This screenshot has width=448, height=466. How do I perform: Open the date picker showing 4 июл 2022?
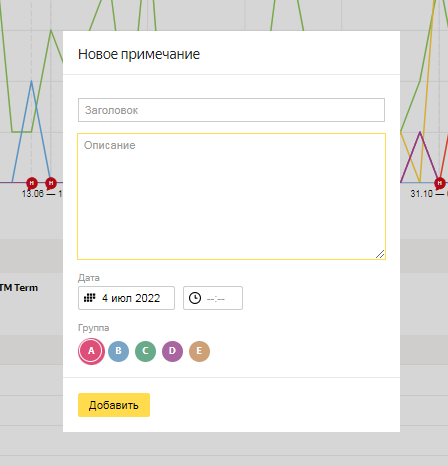pos(126,298)
